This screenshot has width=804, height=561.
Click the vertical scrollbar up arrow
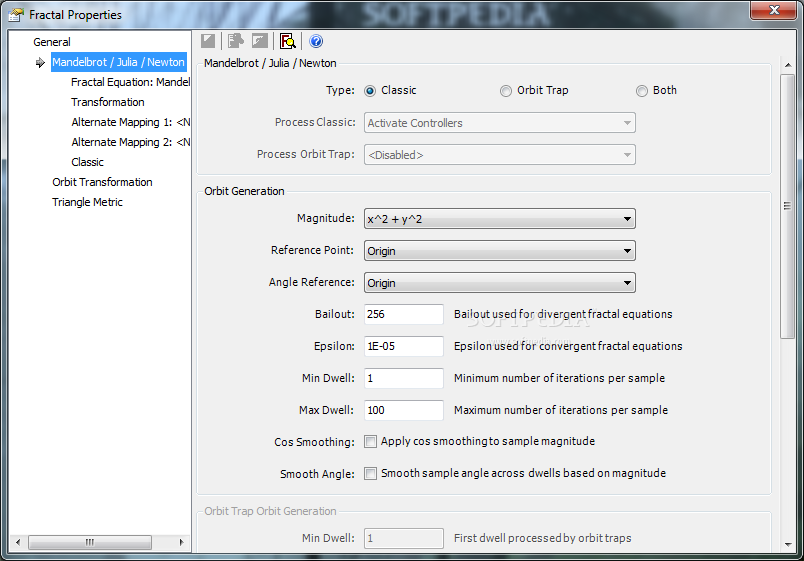point(788,65)
